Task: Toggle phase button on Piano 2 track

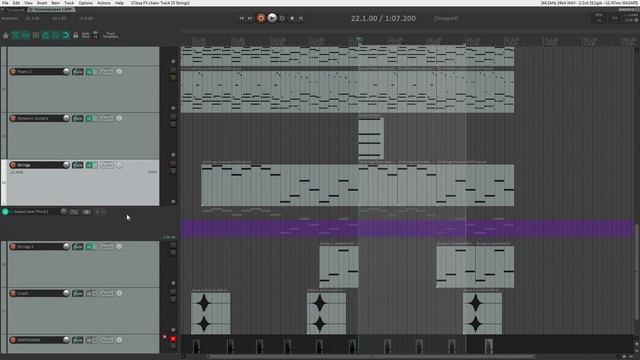Action: (x=119, y=71)
